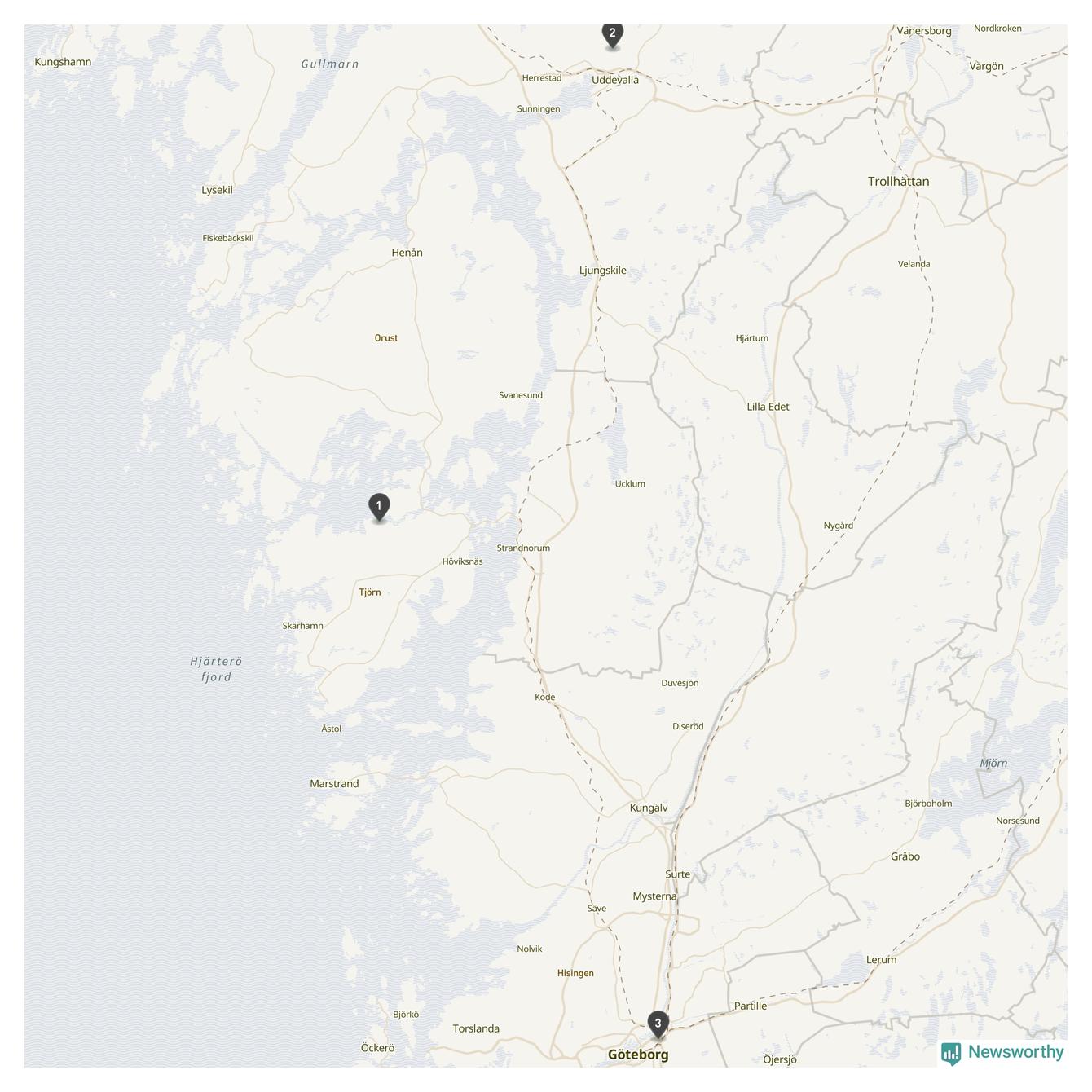Select the Trollhättan city label

point(898,182)
